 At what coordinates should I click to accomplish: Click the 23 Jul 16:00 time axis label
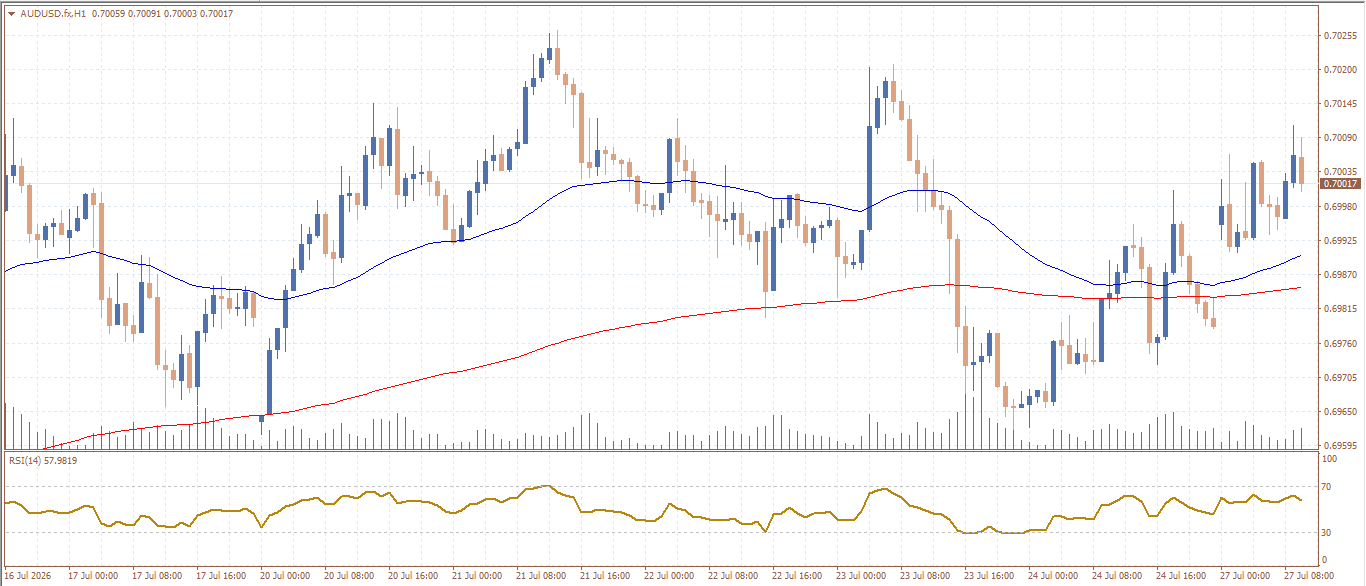(x=989, y=576)
